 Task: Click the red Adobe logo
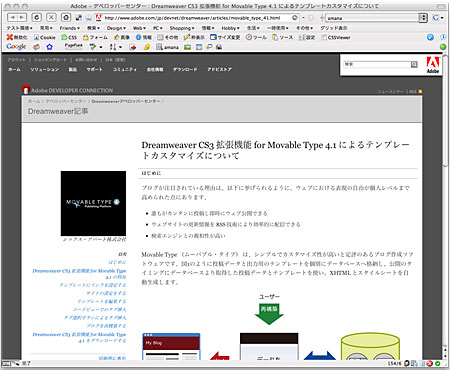433,65
